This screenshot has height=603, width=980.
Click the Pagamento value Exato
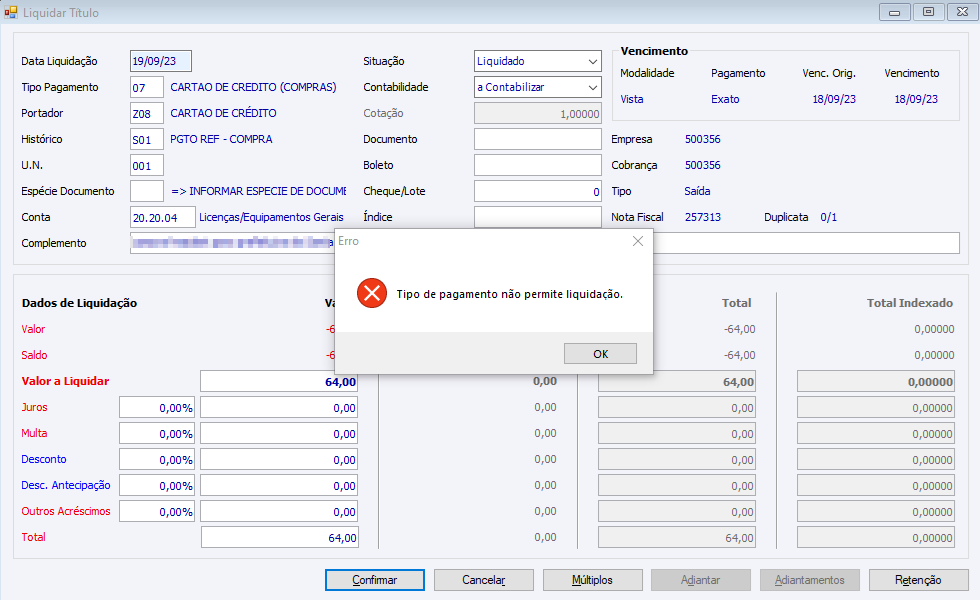(725, 99)
